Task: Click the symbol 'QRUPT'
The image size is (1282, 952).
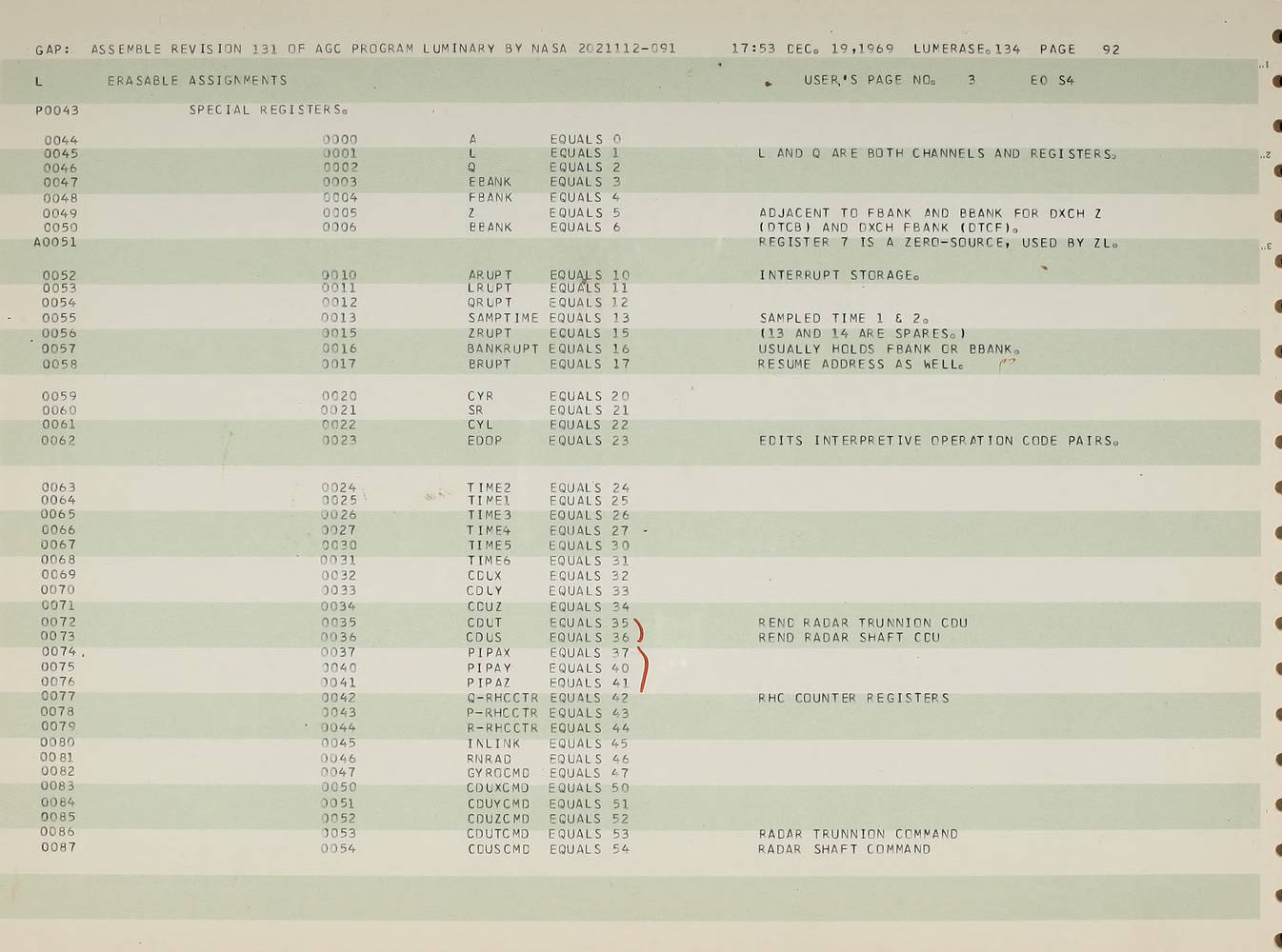Action: tap(490, 303)
